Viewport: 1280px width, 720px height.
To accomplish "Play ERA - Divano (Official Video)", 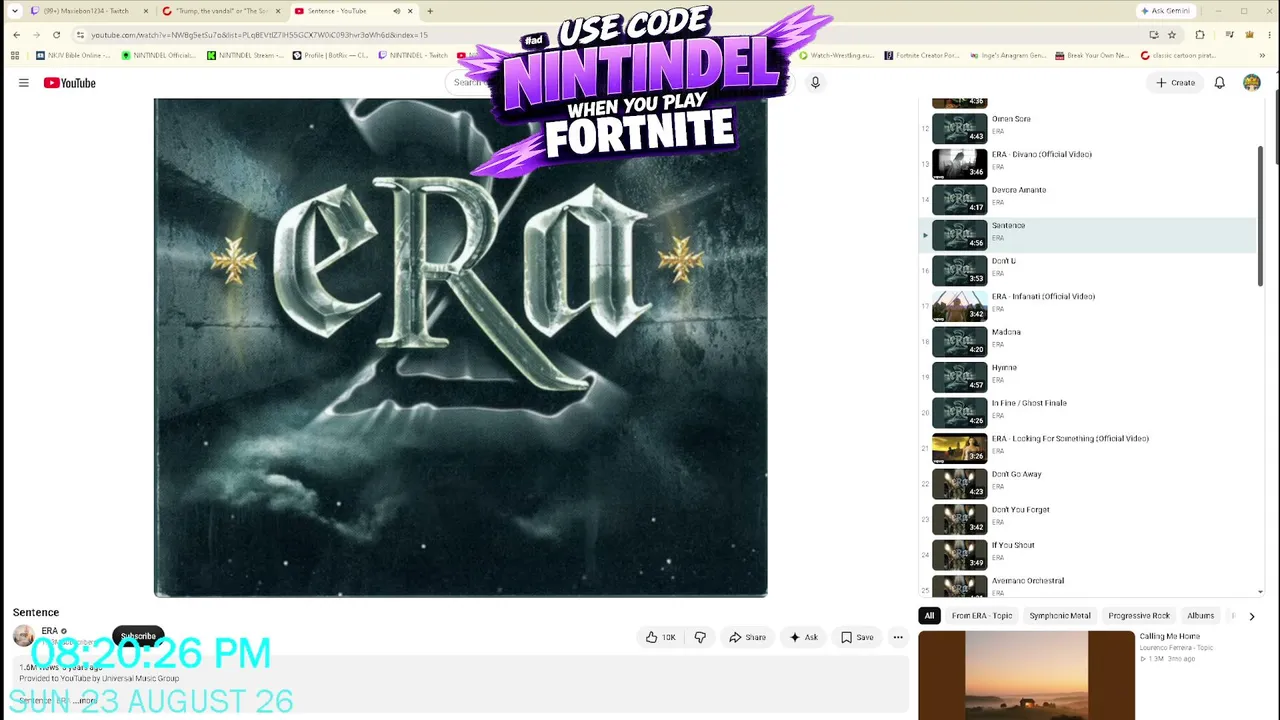I will tap(1088, 164).
